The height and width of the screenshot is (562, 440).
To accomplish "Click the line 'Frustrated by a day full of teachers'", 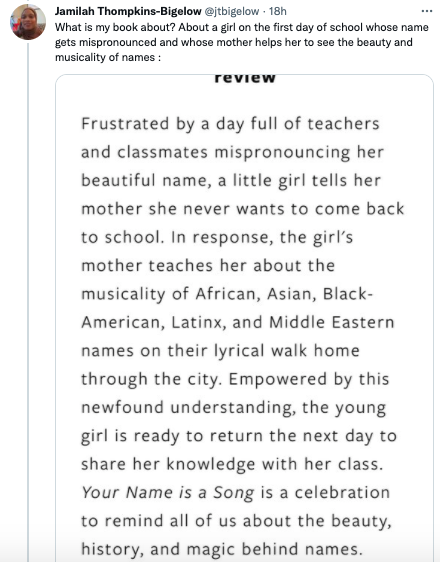I will (230, 124).
